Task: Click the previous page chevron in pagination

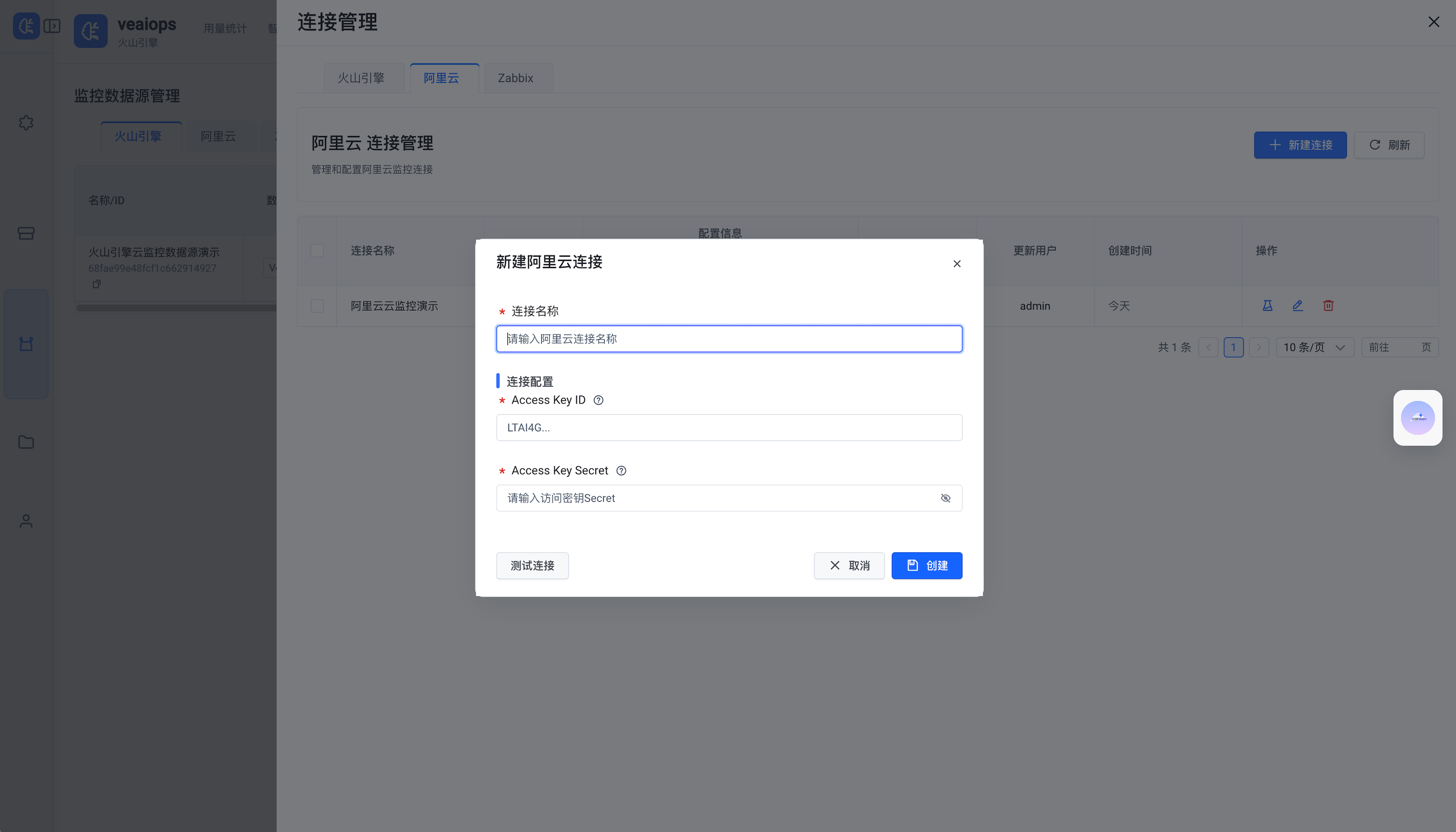Action: [x=1208, y=347]
